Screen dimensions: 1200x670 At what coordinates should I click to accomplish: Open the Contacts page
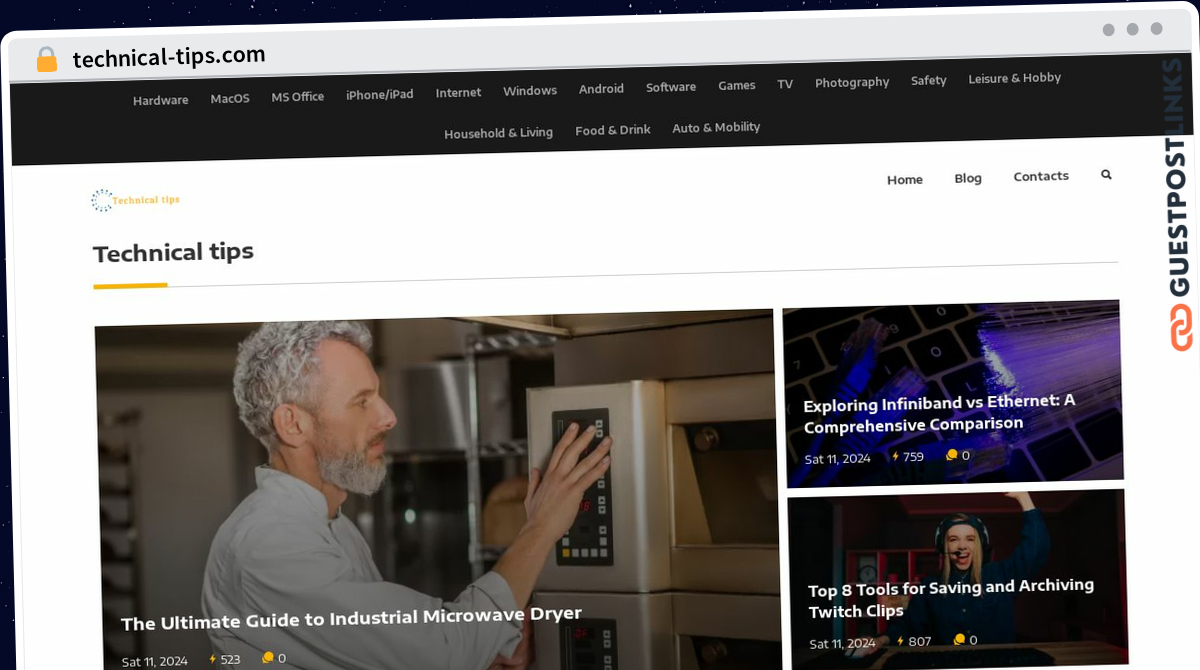point(1041,176)
